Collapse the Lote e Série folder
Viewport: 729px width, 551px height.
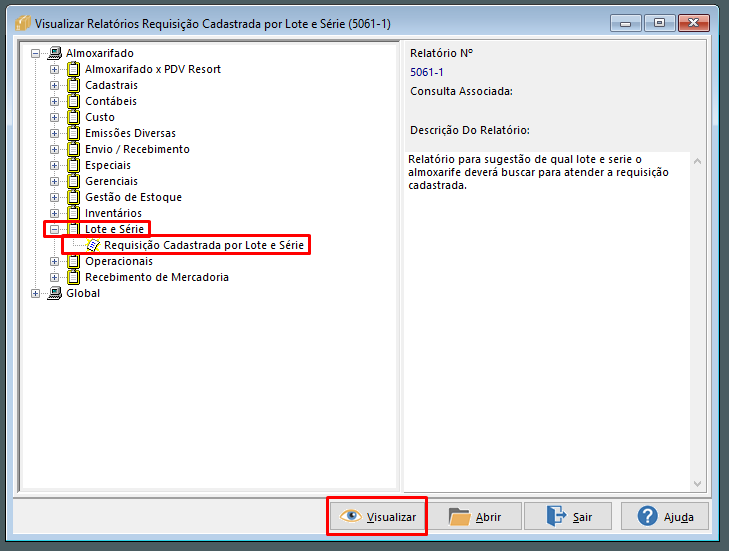(x=54, y=229)
